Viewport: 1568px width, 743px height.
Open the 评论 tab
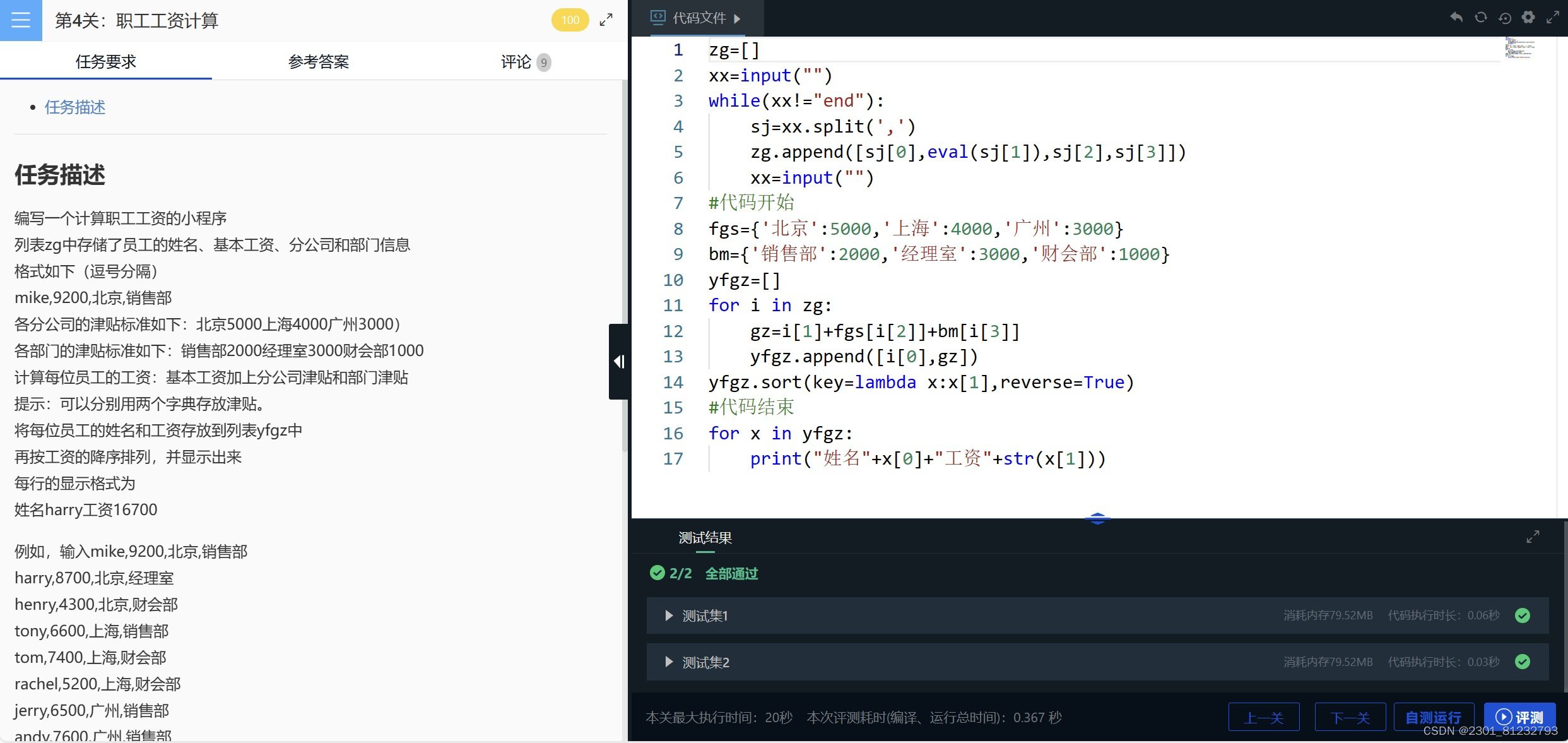(525, 61)
